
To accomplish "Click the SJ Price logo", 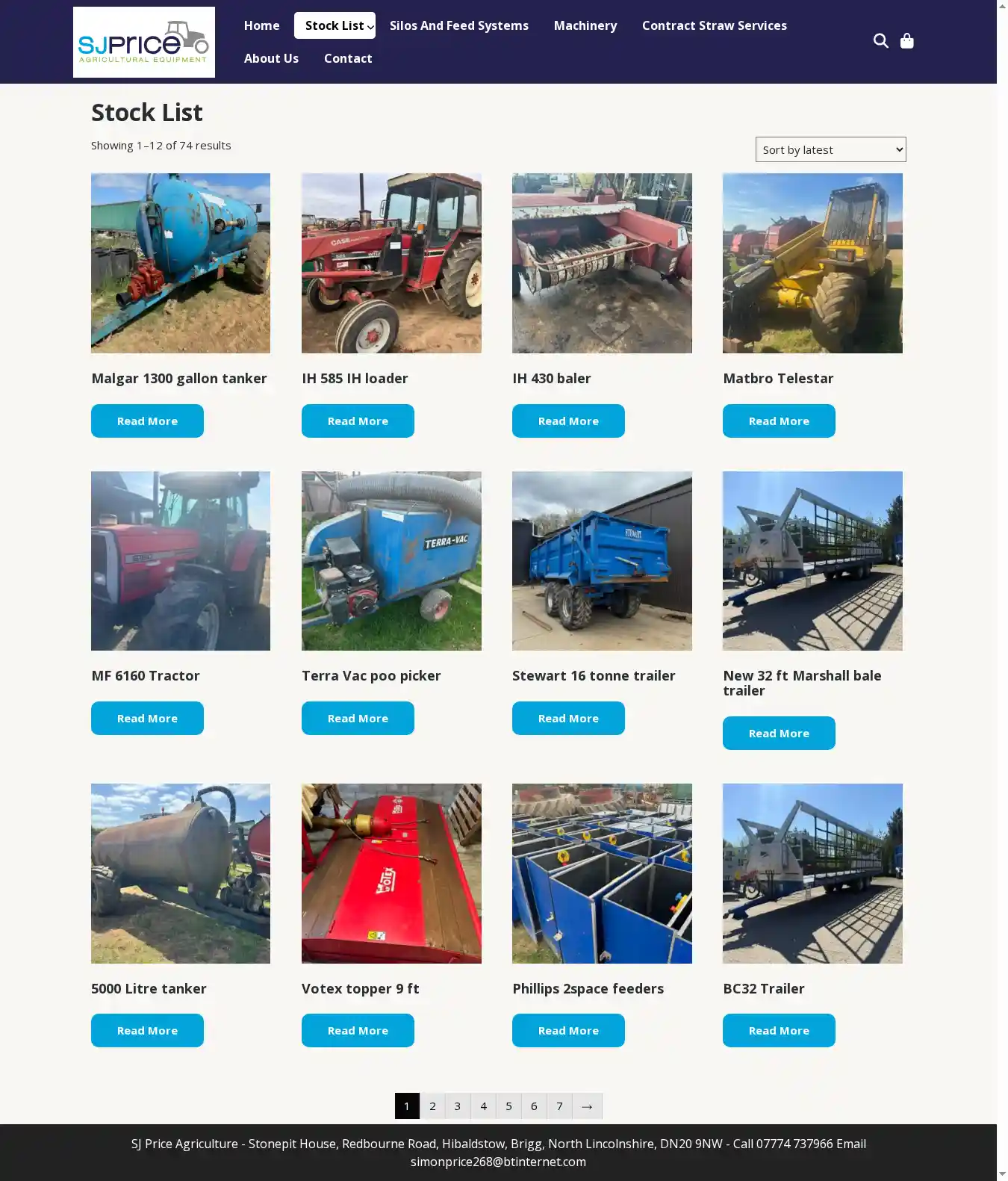I will [144, 43].
